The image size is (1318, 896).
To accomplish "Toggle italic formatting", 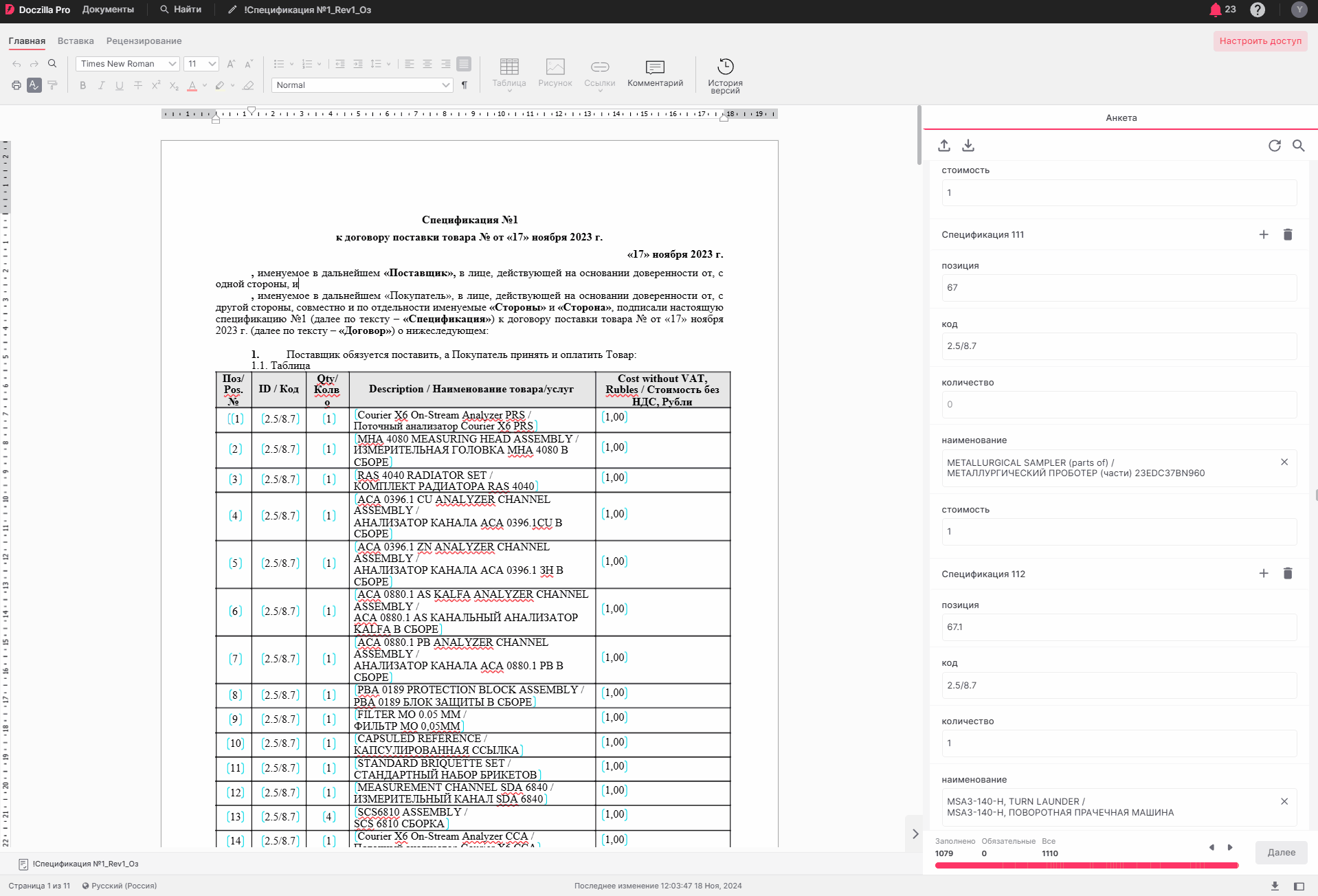I will pyautogui.click(x=101, y=85).
